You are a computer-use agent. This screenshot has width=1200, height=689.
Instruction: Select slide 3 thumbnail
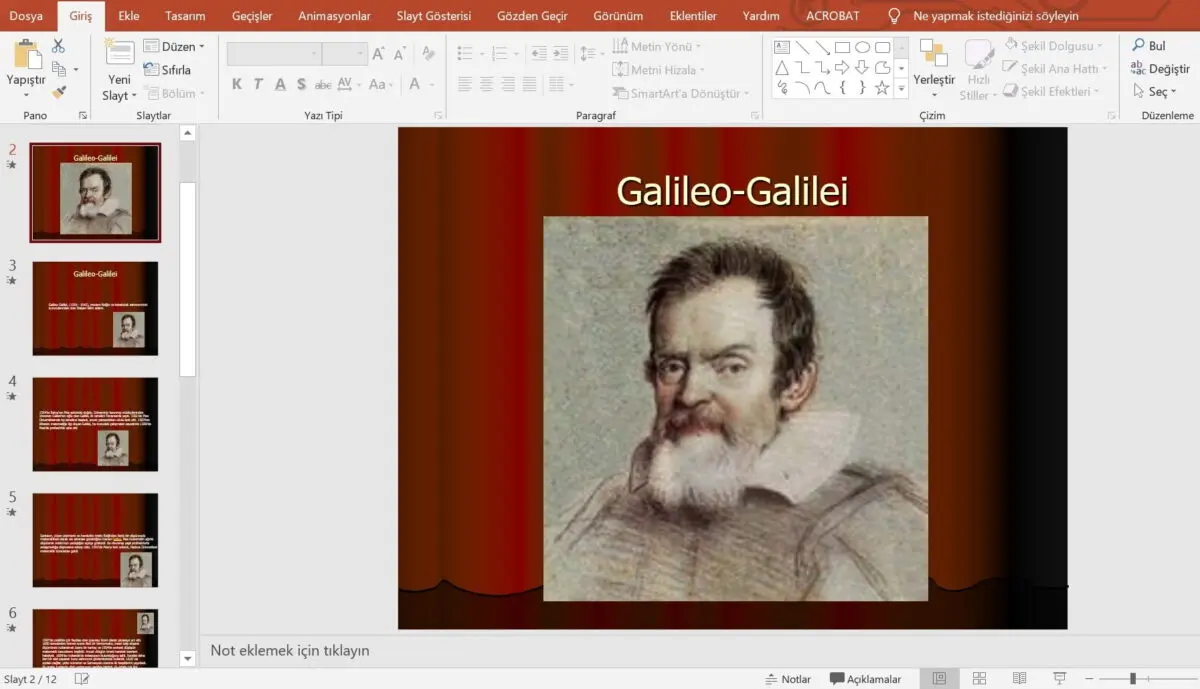click(95, 308)
